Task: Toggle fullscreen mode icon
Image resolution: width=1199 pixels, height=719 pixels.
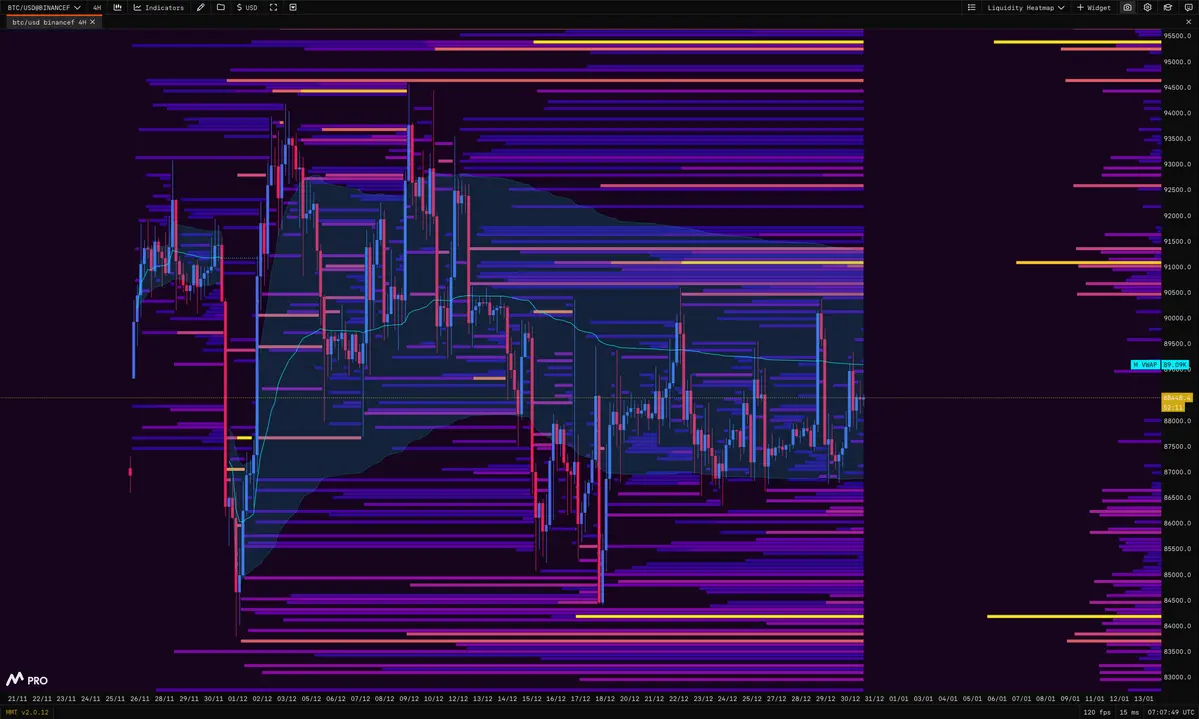Action: (273, 8)
